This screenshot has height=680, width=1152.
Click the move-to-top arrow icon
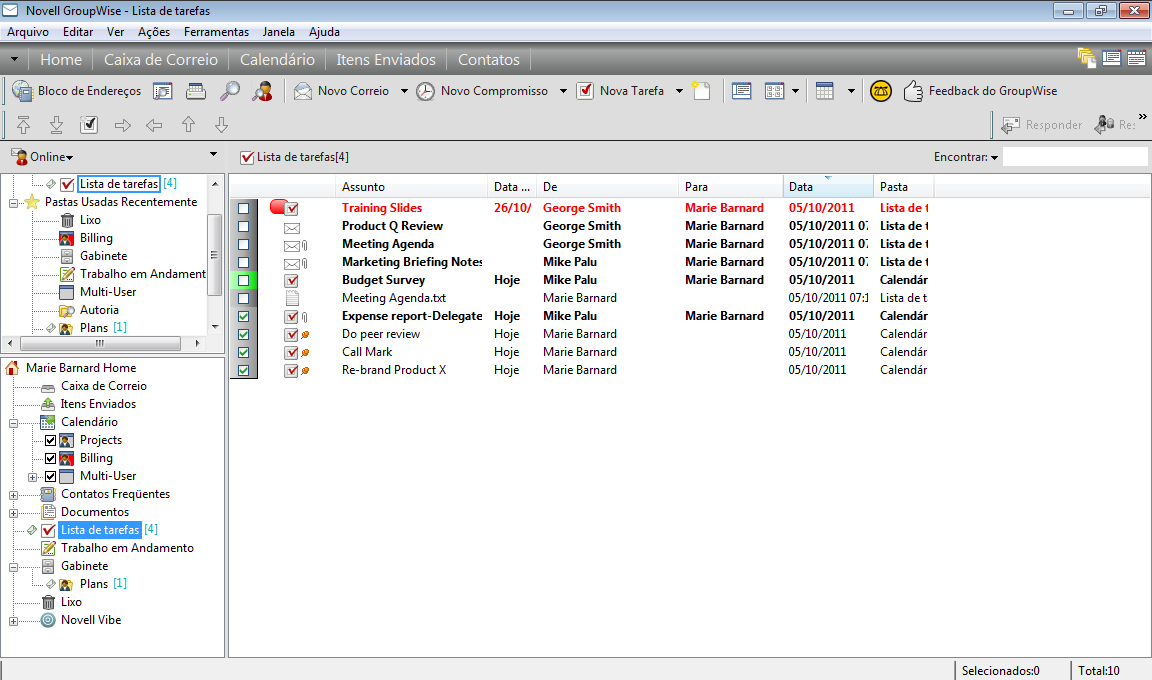24,125
